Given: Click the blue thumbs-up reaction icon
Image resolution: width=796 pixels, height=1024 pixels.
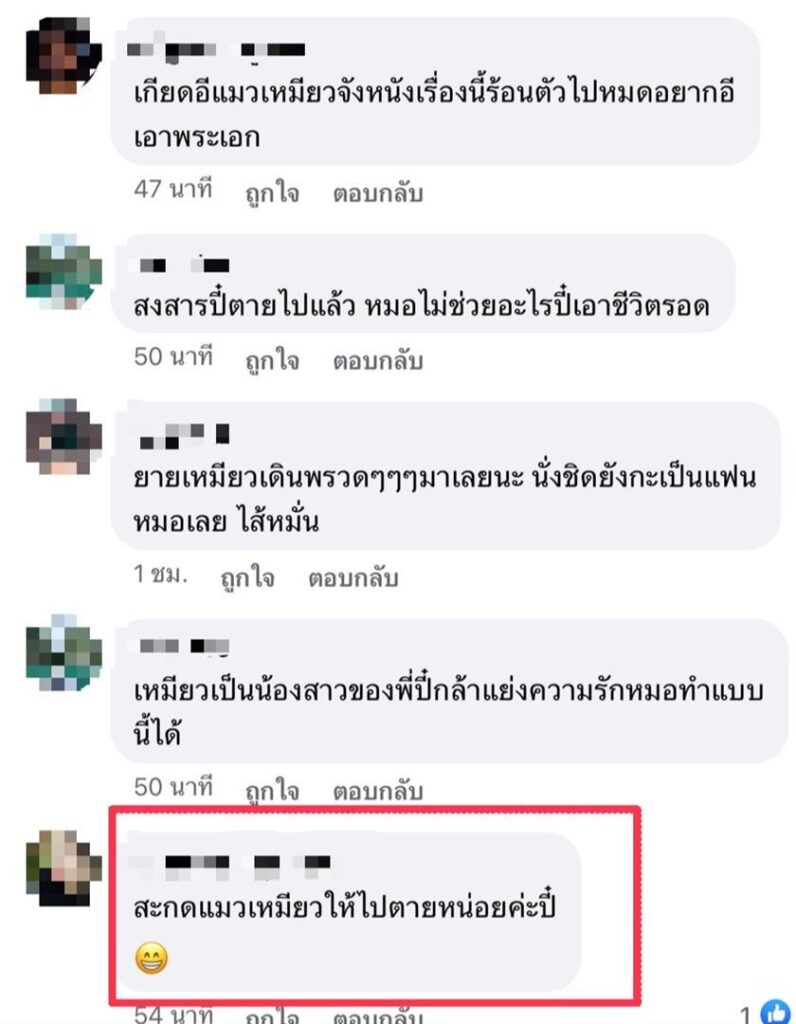Looking at the screenshot, I should coord(776,1012).
